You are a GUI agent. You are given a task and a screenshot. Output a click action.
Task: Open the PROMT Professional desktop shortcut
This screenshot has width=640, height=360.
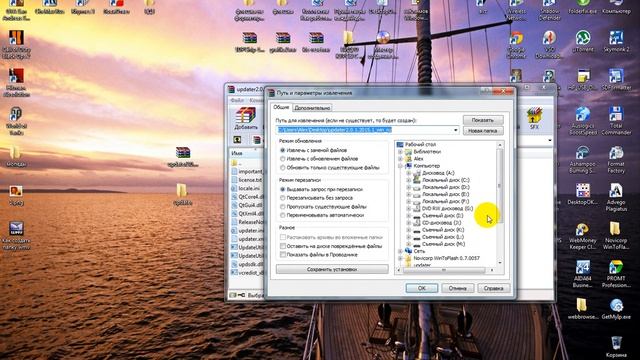click(616, 274)
